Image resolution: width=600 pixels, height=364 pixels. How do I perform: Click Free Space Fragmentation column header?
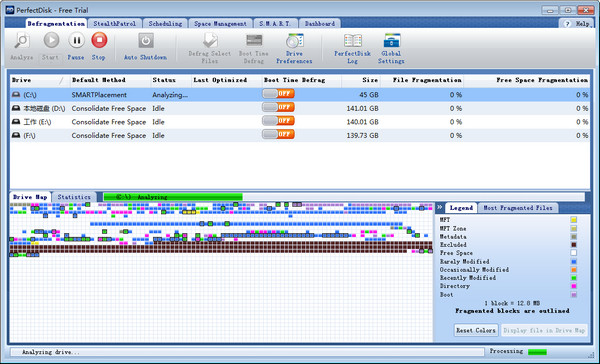527,80
